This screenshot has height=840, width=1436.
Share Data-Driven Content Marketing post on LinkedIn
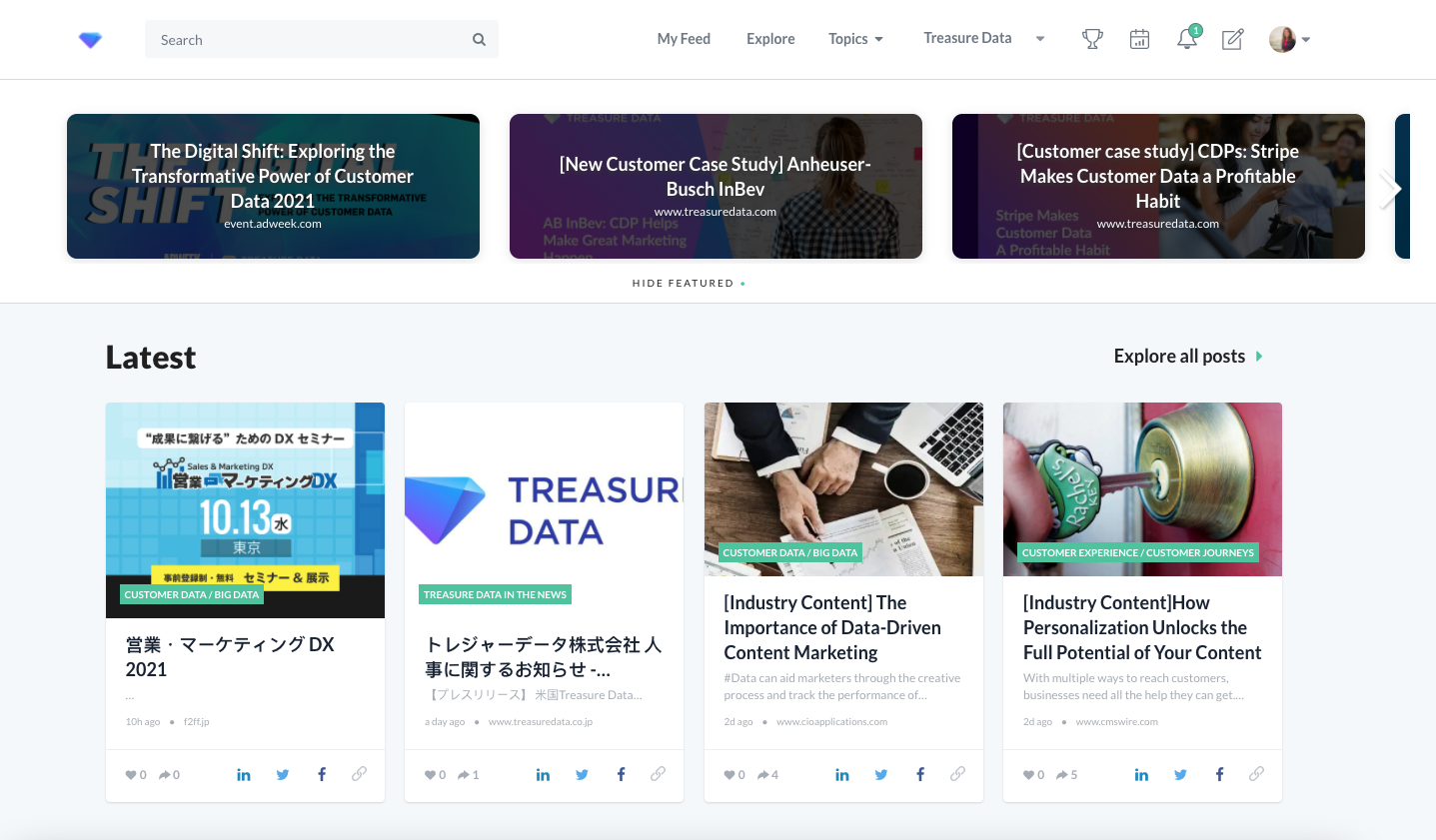point(842,774)
